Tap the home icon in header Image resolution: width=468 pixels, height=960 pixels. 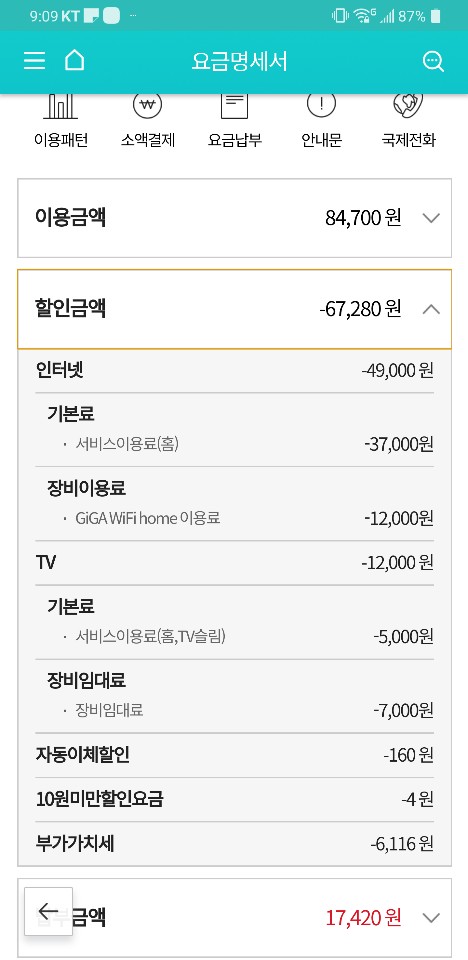point(75,60)
